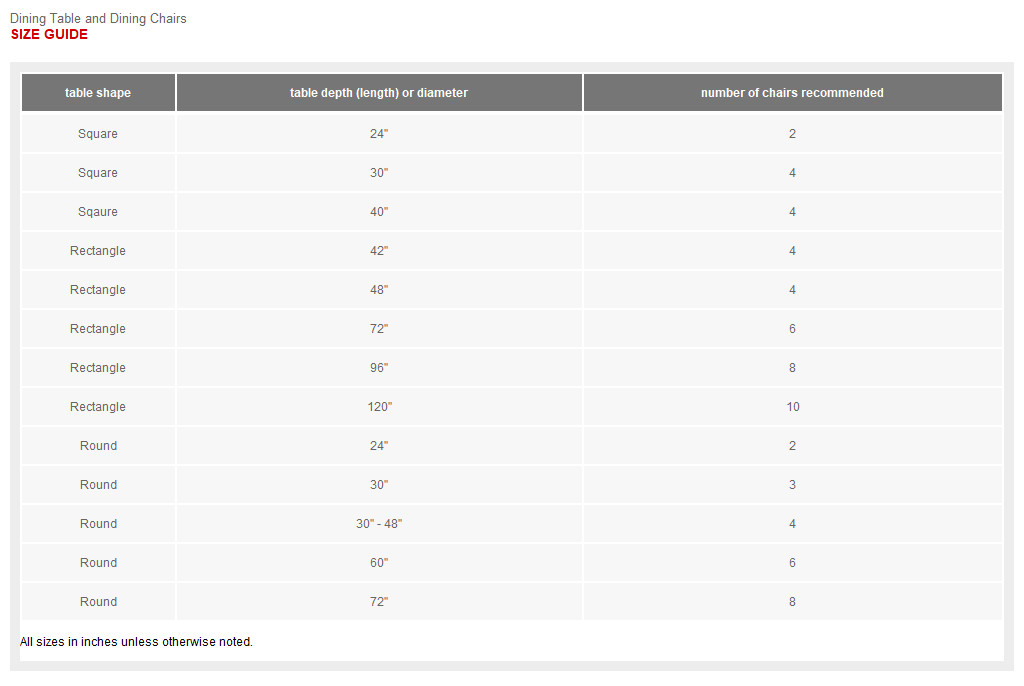Select the misspelled Sqaure shape cell
1024x686 pixels.
coord(98,212)
